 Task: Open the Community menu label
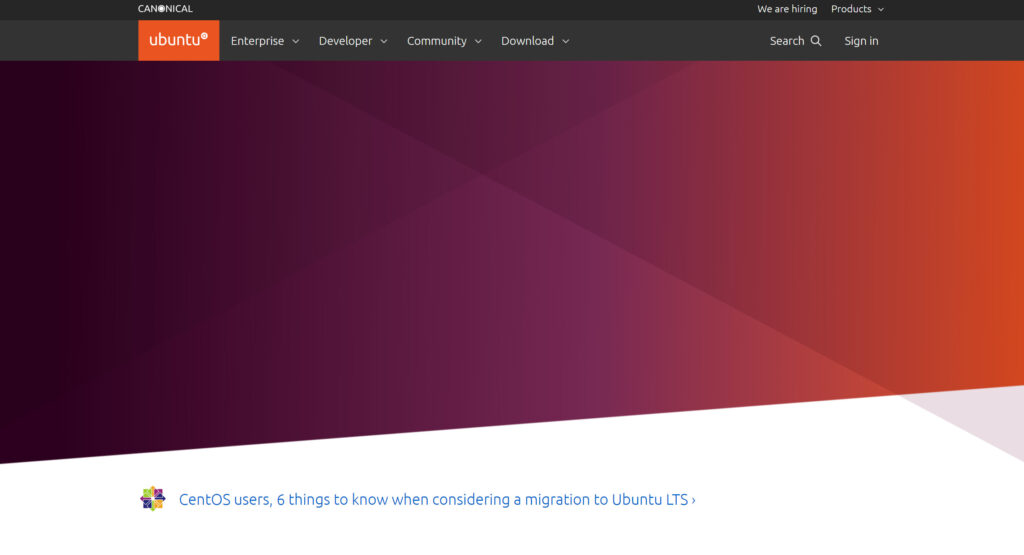[436, 41]
